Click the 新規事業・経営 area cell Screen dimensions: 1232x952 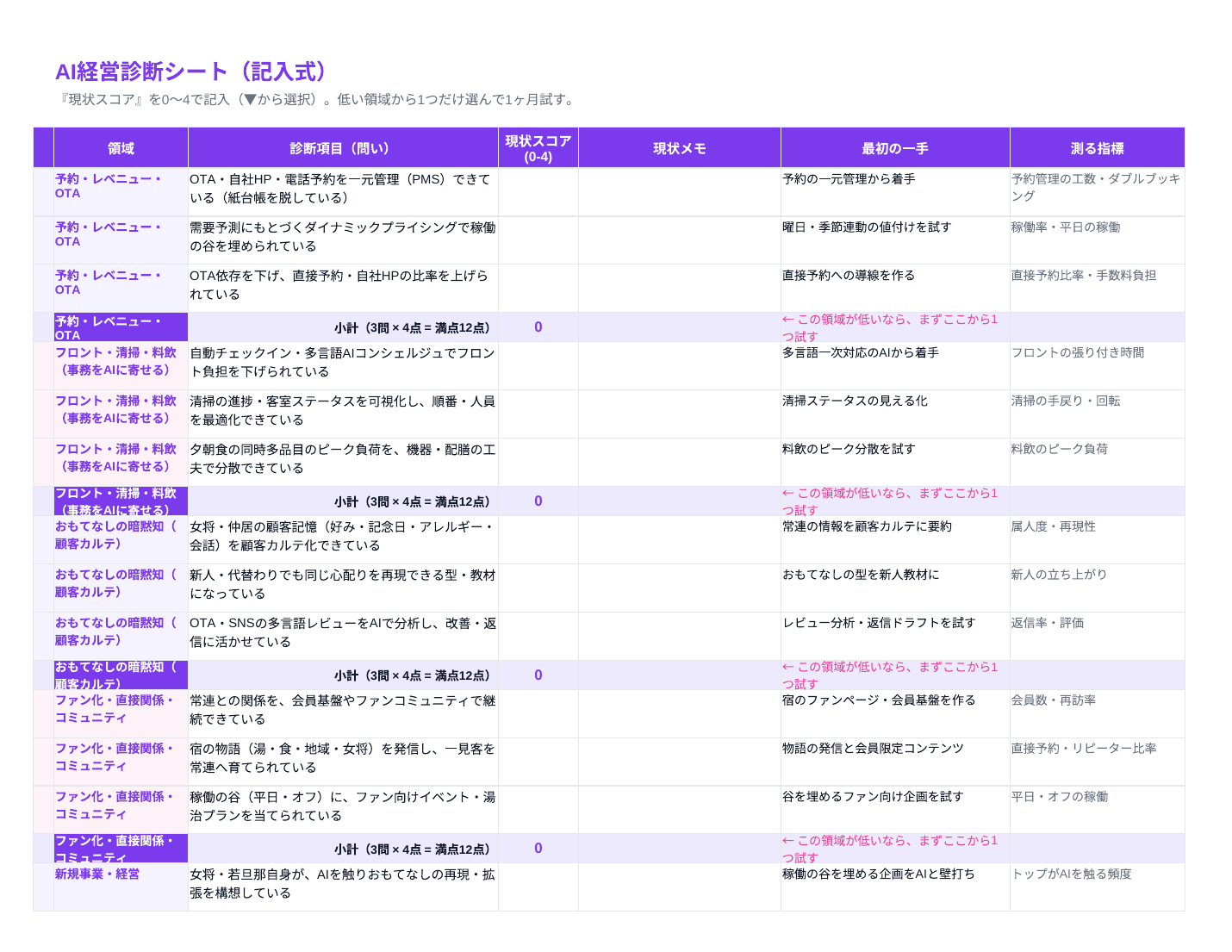[x=121, y=887]
